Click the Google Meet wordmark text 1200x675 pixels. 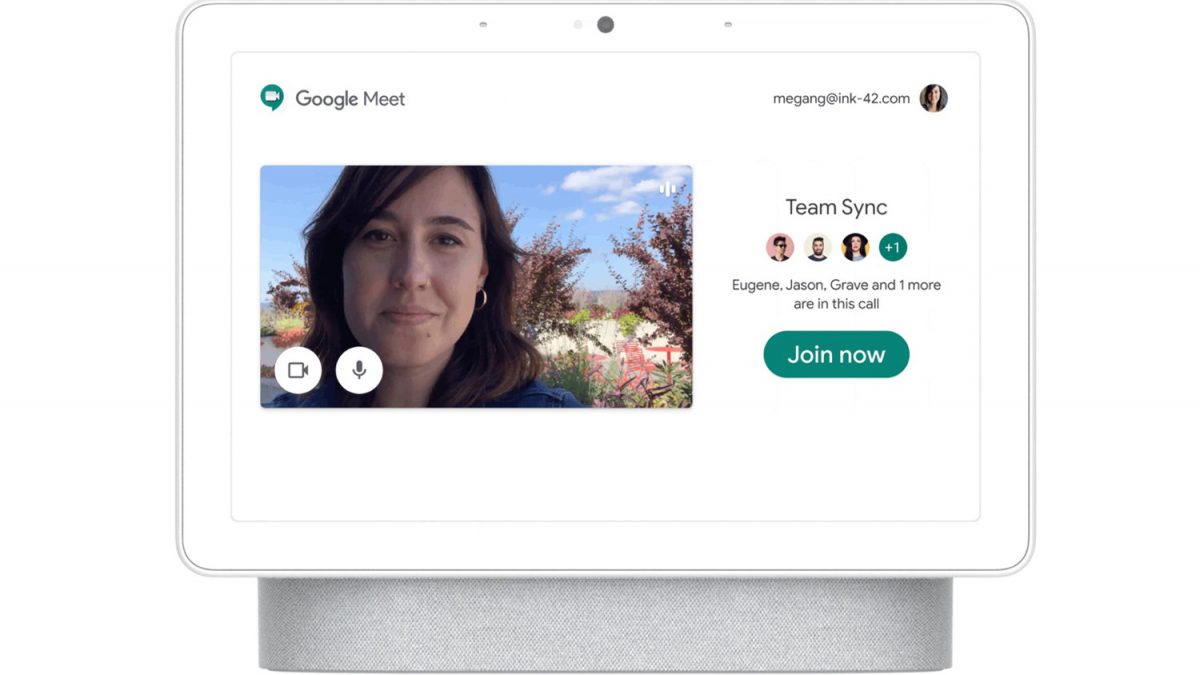pyautogui.click(x=350, y=99)
